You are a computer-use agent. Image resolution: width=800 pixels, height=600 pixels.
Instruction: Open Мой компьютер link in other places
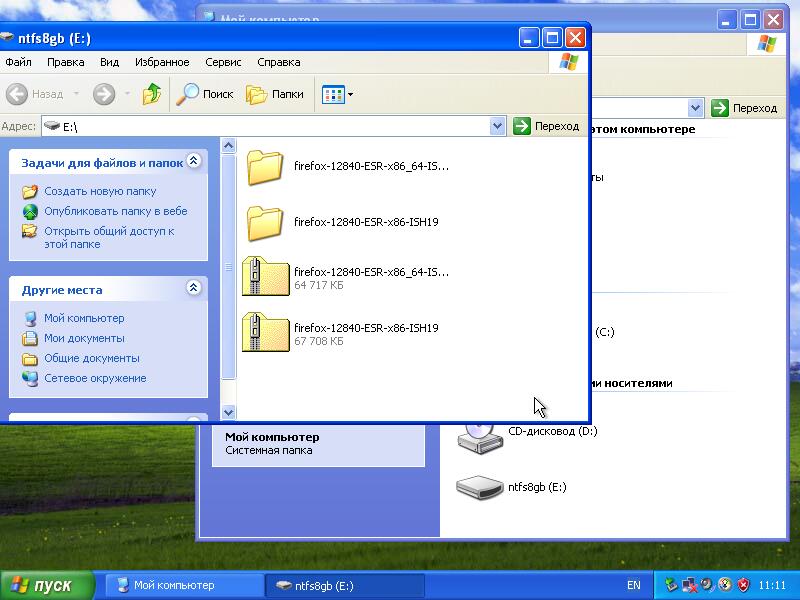click(x=84, y=318)
